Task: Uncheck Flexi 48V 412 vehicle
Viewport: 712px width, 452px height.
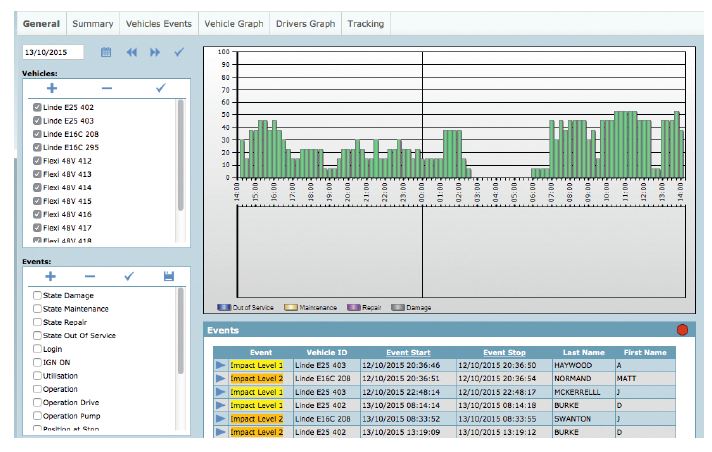Action: tap(37, 161)
